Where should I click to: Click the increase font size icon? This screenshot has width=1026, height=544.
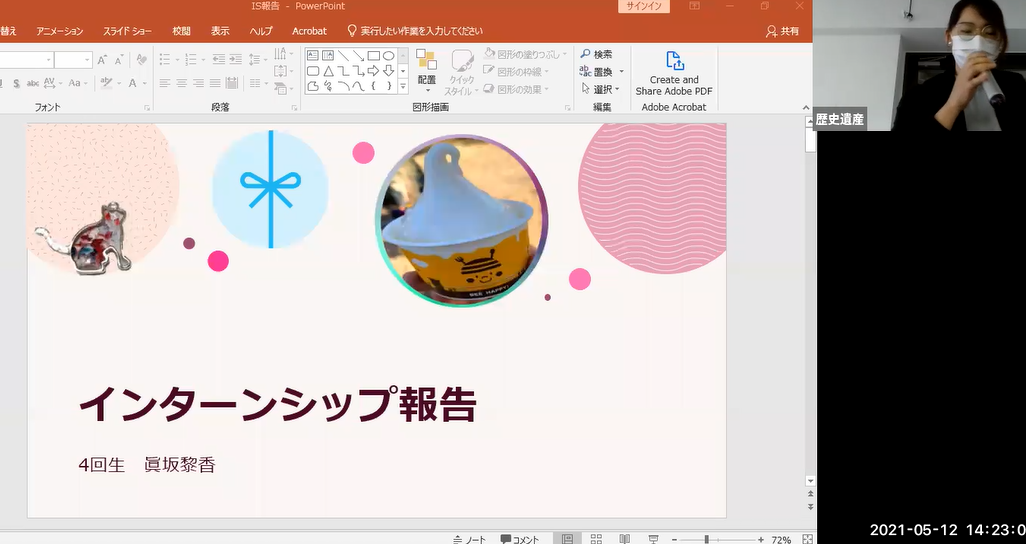pyautogui.click(x=103, y=60)
